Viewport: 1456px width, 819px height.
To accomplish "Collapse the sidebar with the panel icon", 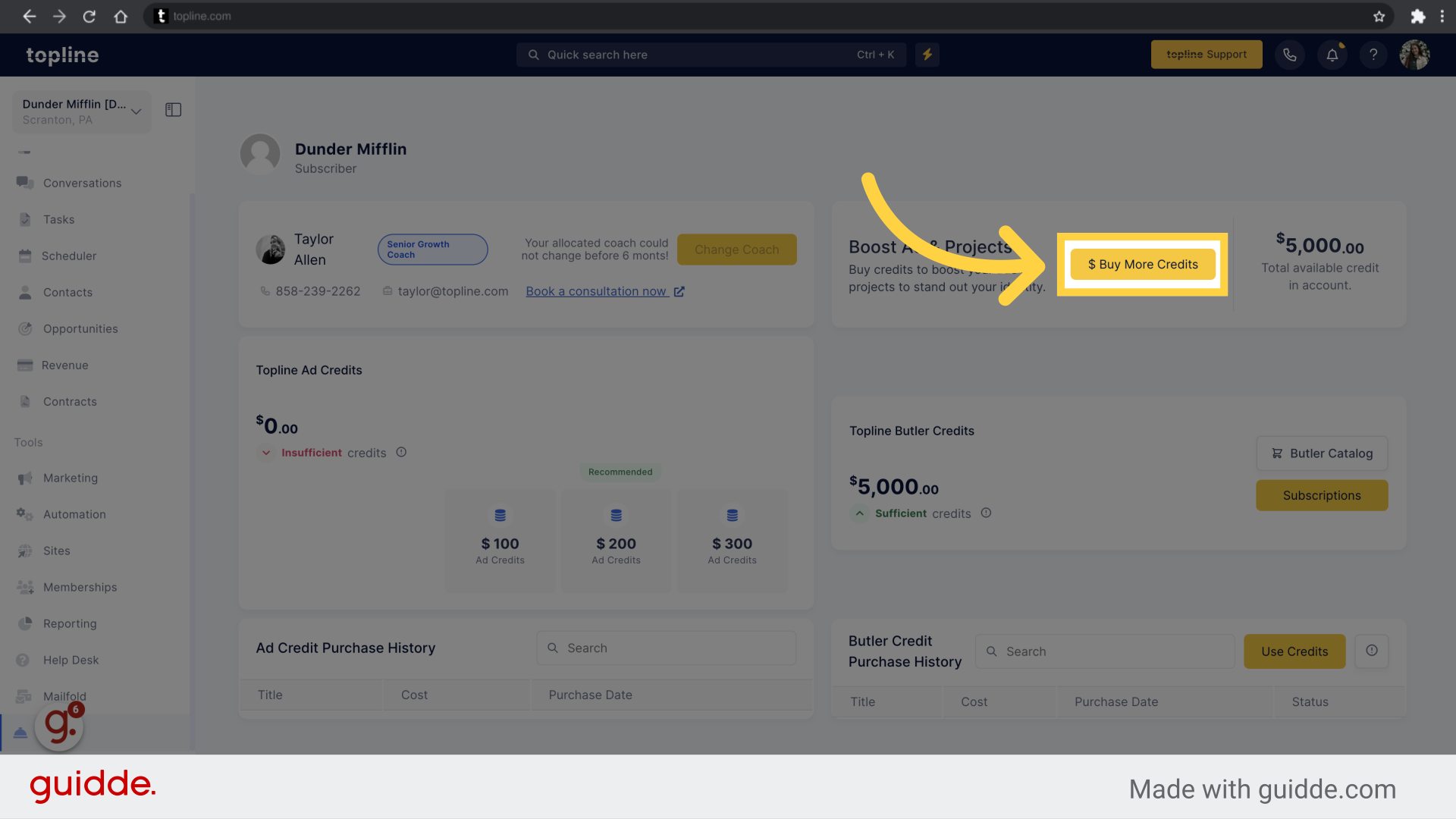I will pyautogui.click(x=174, y=110).
